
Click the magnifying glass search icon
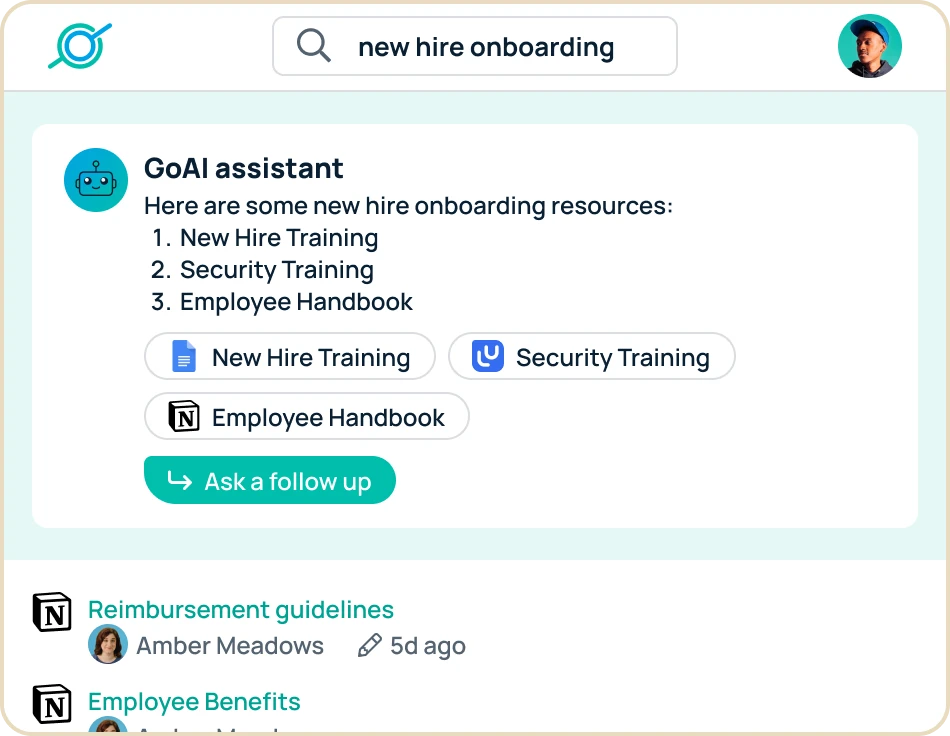[312, 45]
